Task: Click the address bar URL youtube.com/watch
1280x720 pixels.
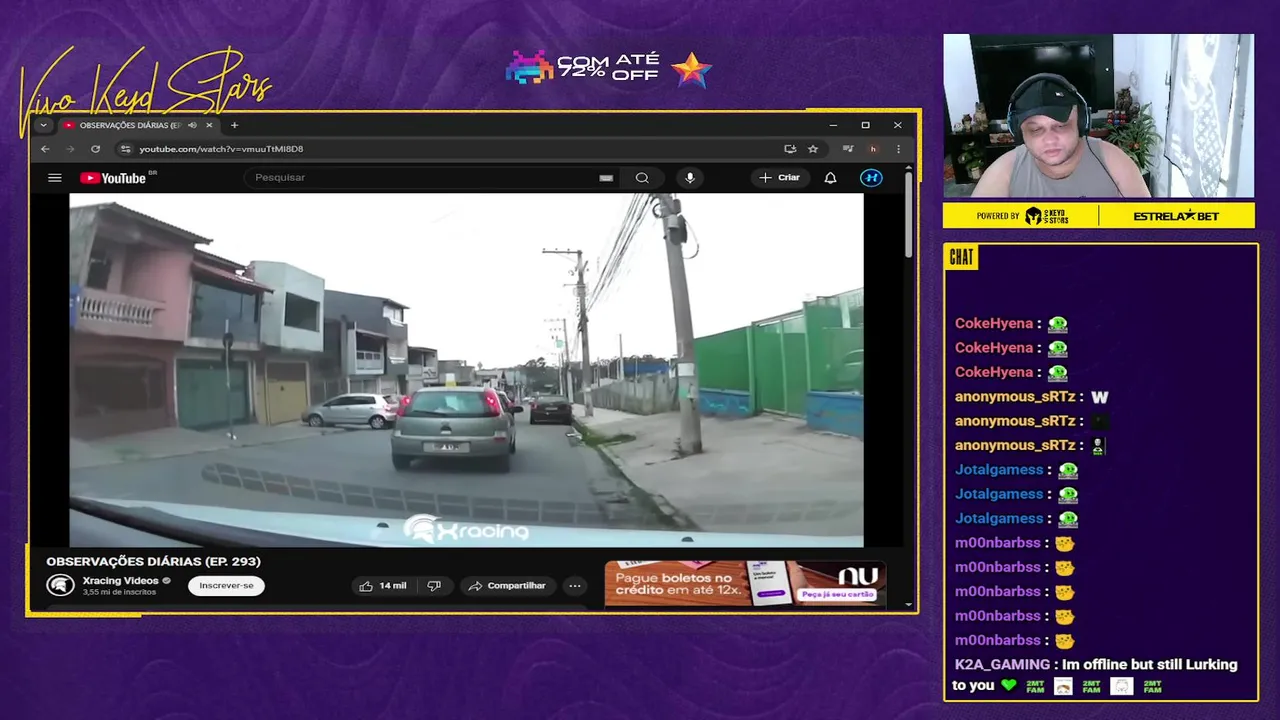Action: coord(221,149)
